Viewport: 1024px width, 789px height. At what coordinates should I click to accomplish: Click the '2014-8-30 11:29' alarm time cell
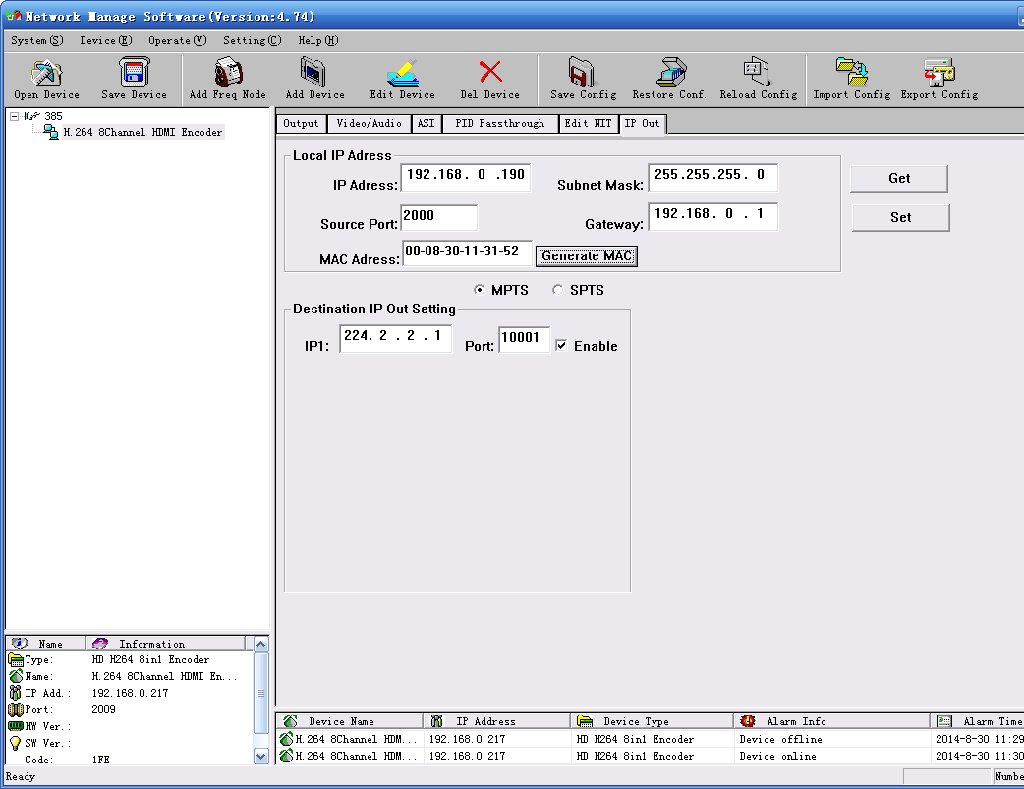[980, 739]
